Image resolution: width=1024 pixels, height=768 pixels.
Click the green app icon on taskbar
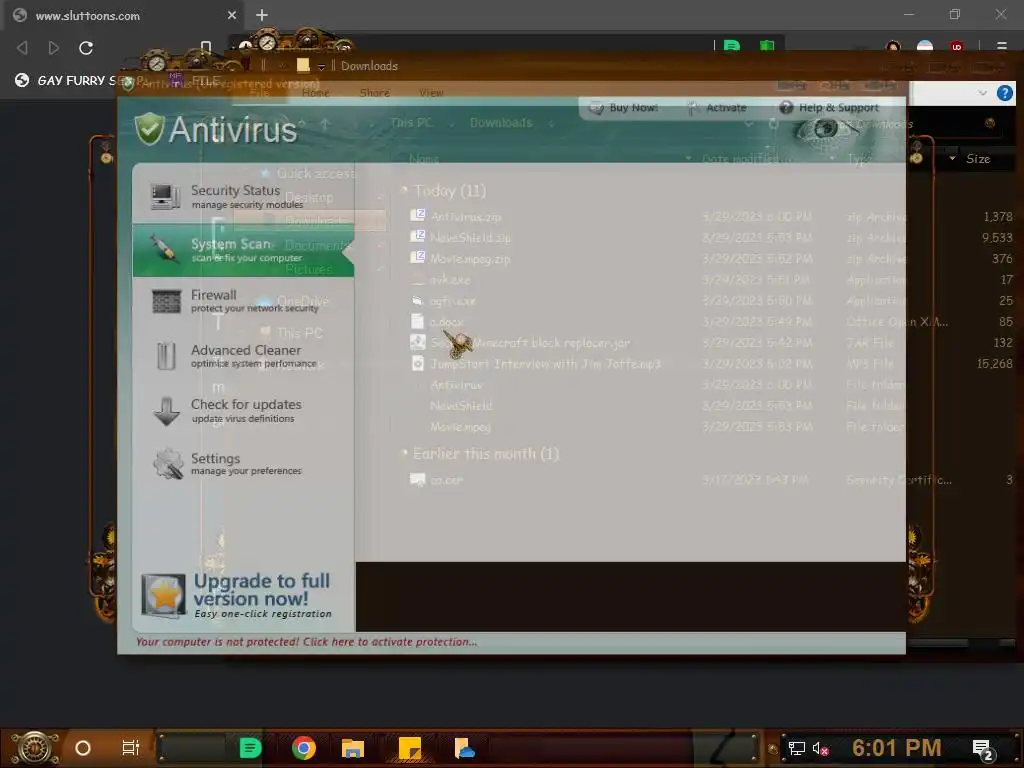(250, 748)
